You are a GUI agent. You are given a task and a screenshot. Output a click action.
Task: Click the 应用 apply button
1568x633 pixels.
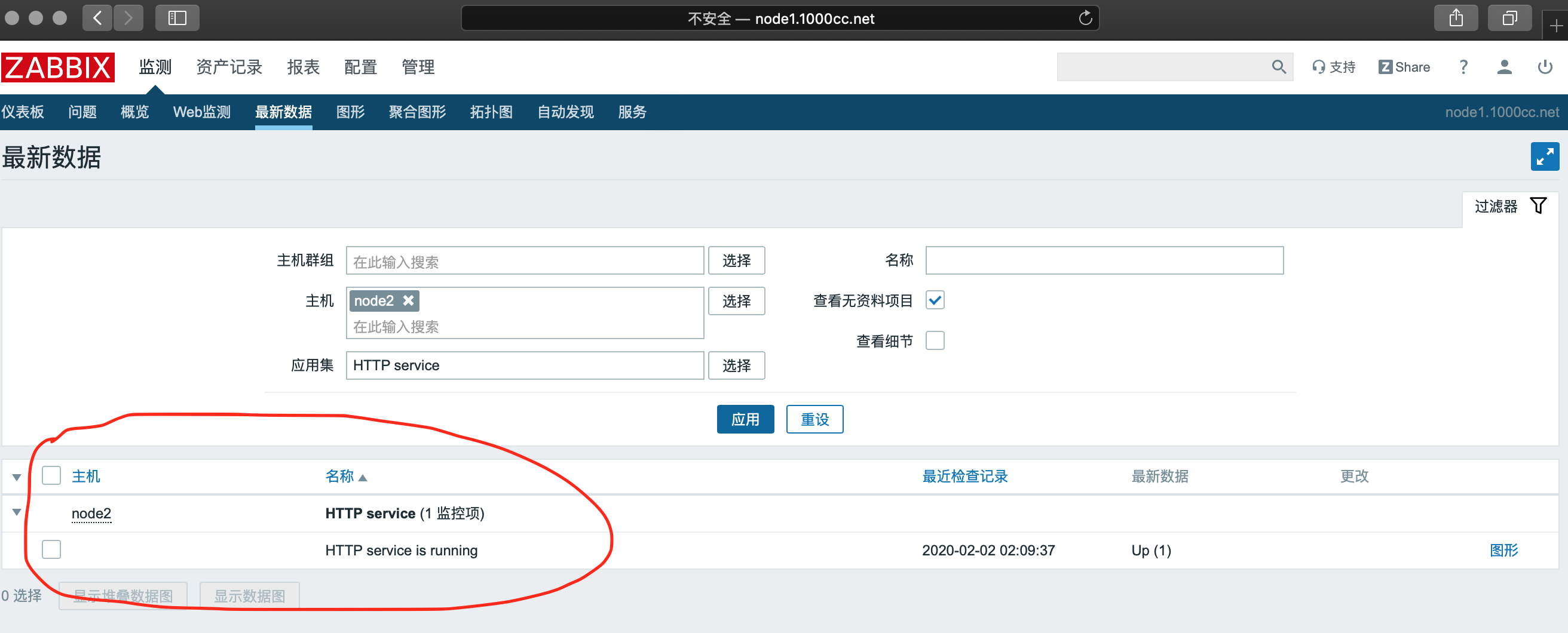tap(745, 419)
